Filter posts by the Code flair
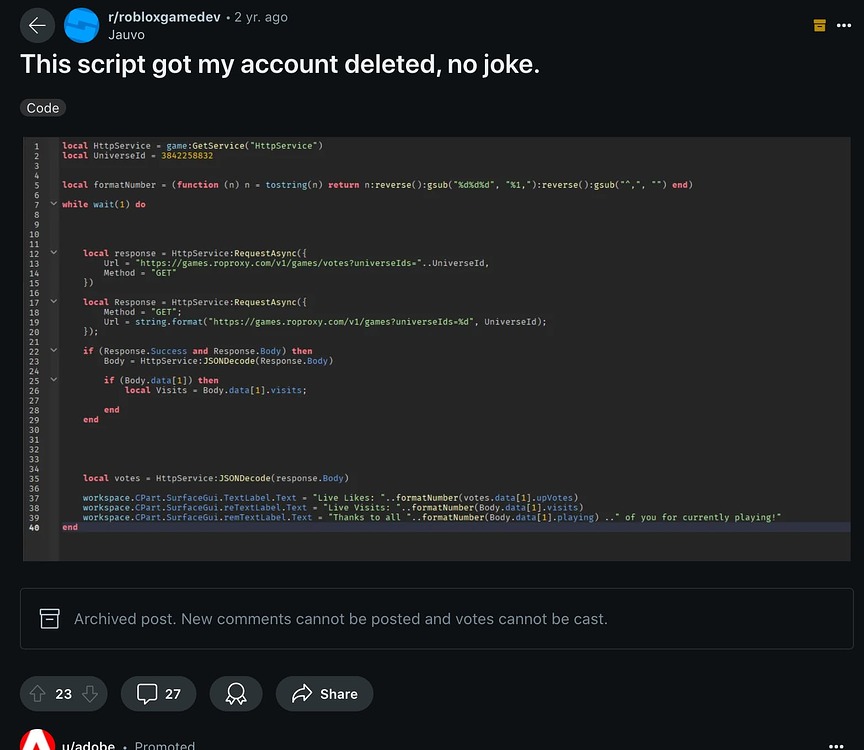864x750 pixels. pyautogui.click(x=43, y=108)
